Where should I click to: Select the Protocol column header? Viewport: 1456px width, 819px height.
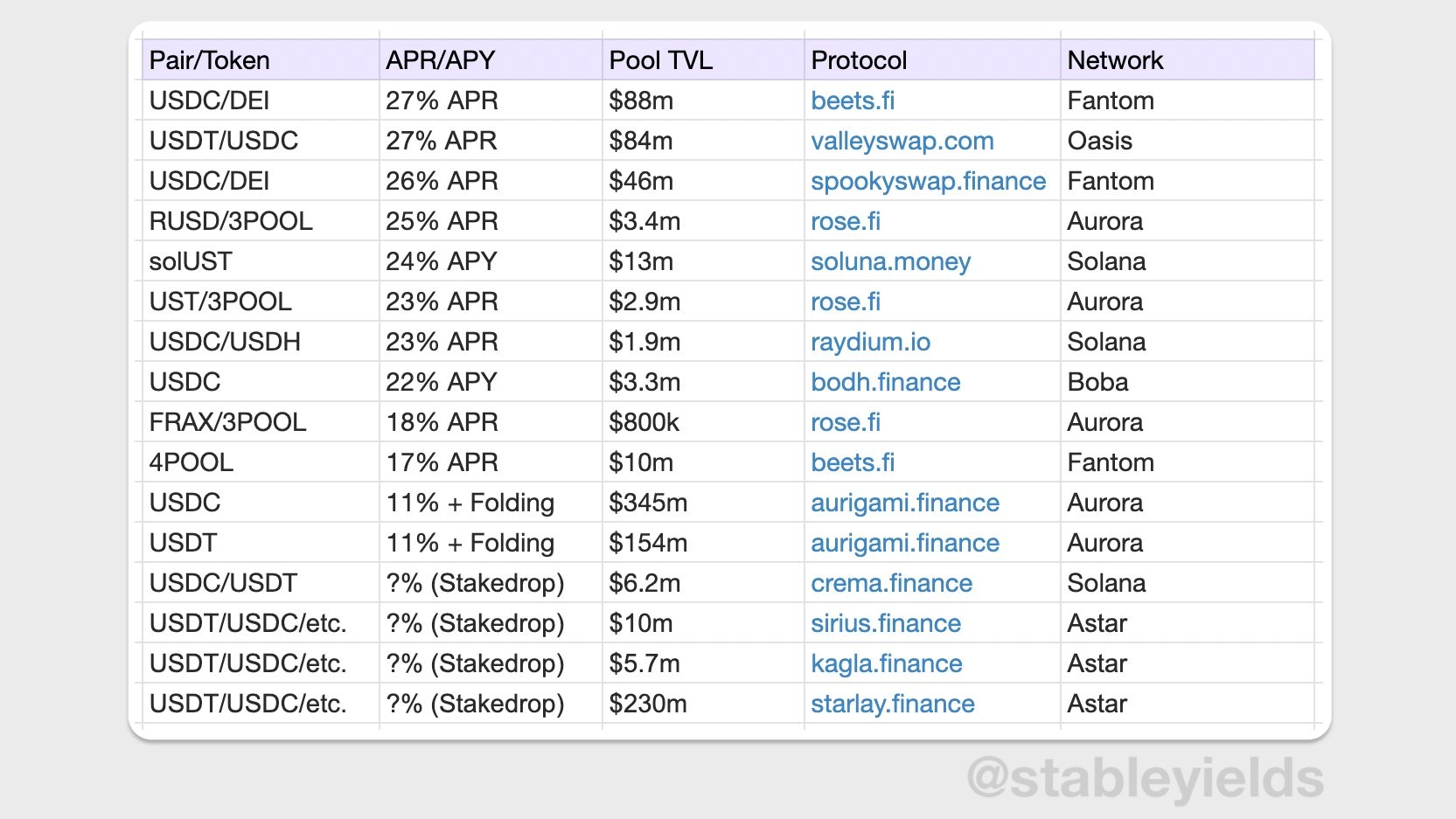click(932, 60)
